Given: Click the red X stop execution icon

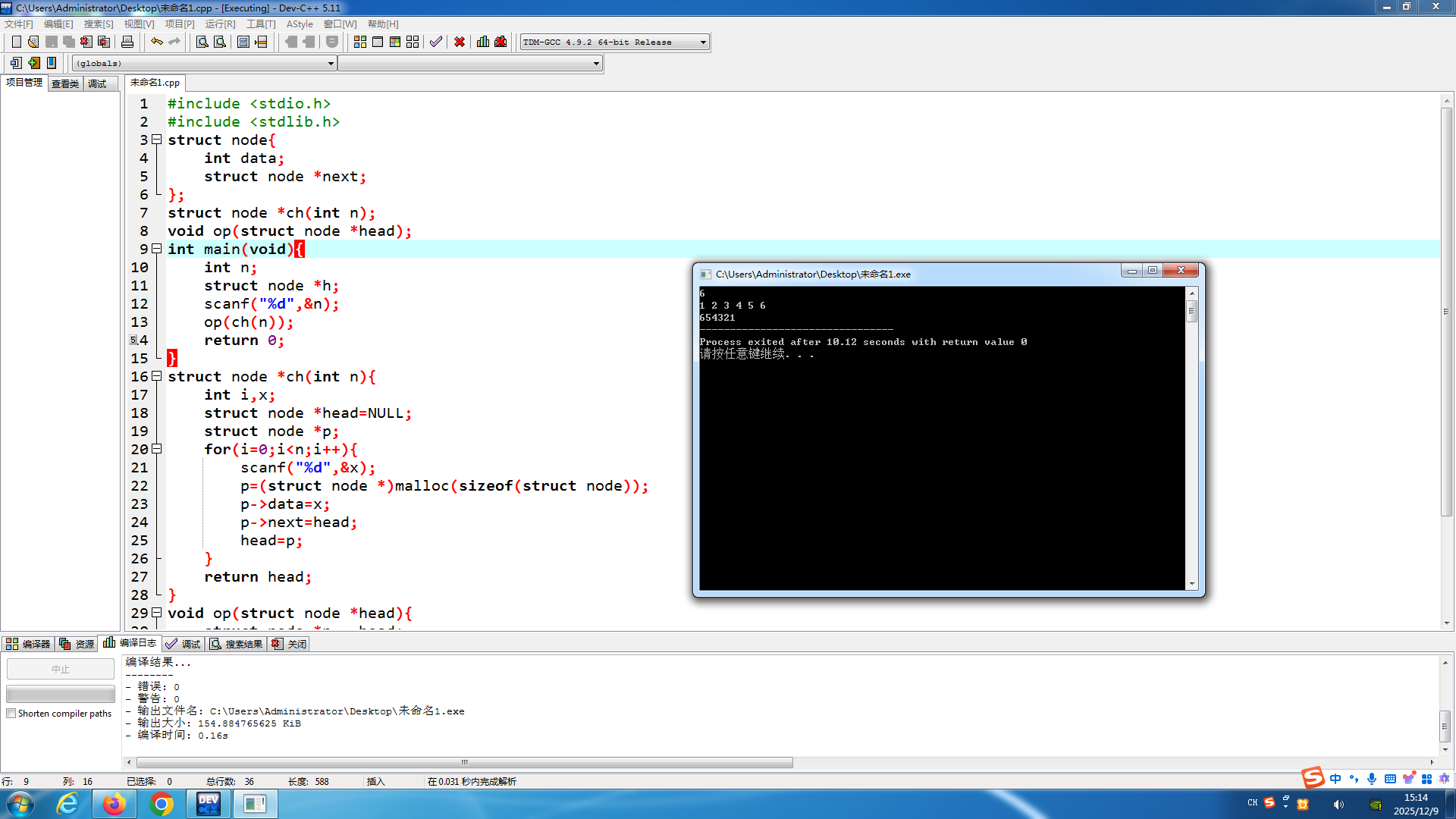Looking at the screenshot, I should click(460, 42).
